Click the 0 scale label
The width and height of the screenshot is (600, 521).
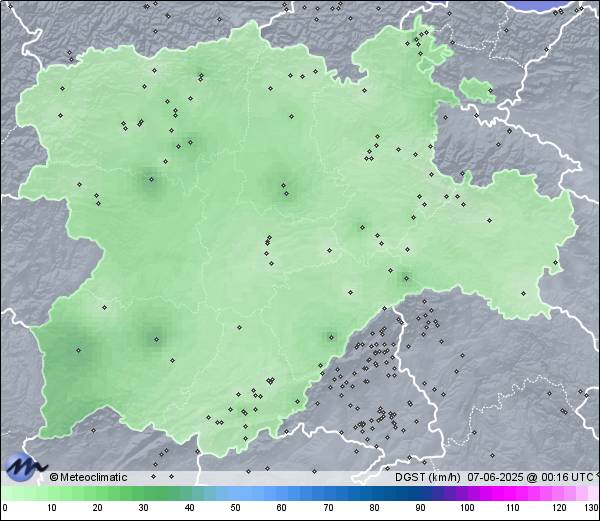[5, 508]
